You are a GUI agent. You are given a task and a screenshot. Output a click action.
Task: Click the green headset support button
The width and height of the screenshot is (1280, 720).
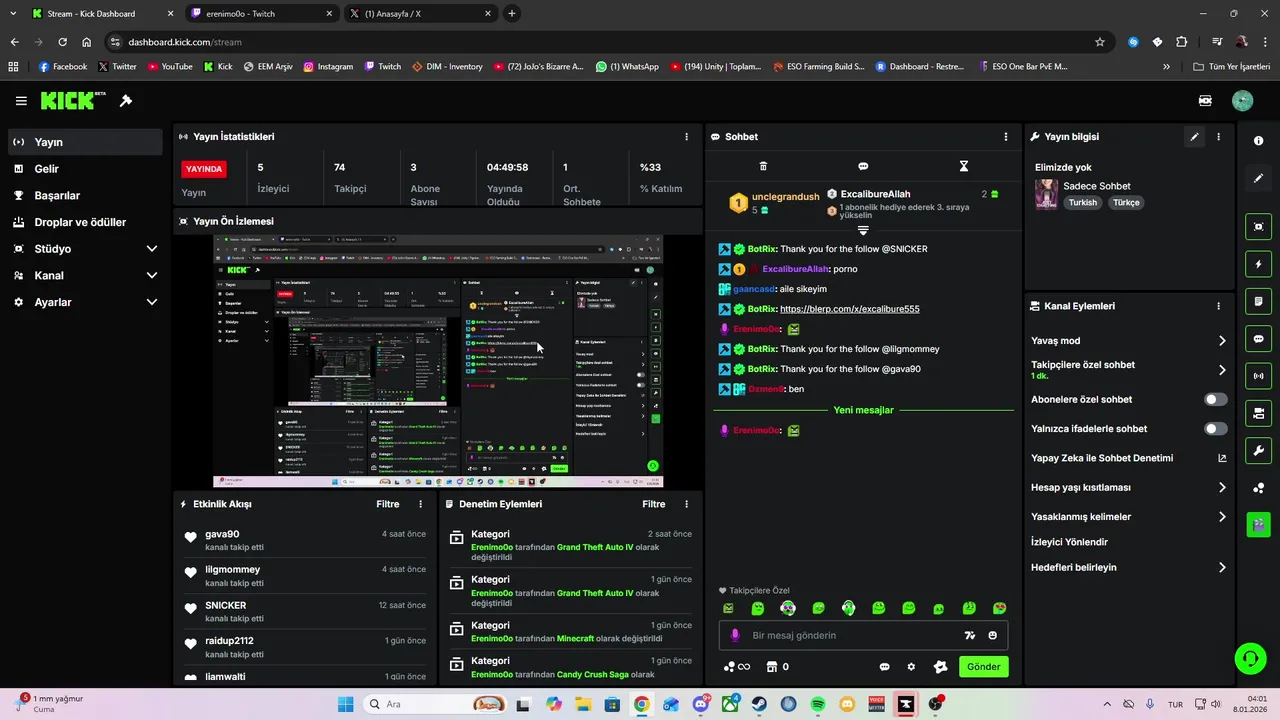(x=1249, y=658)
